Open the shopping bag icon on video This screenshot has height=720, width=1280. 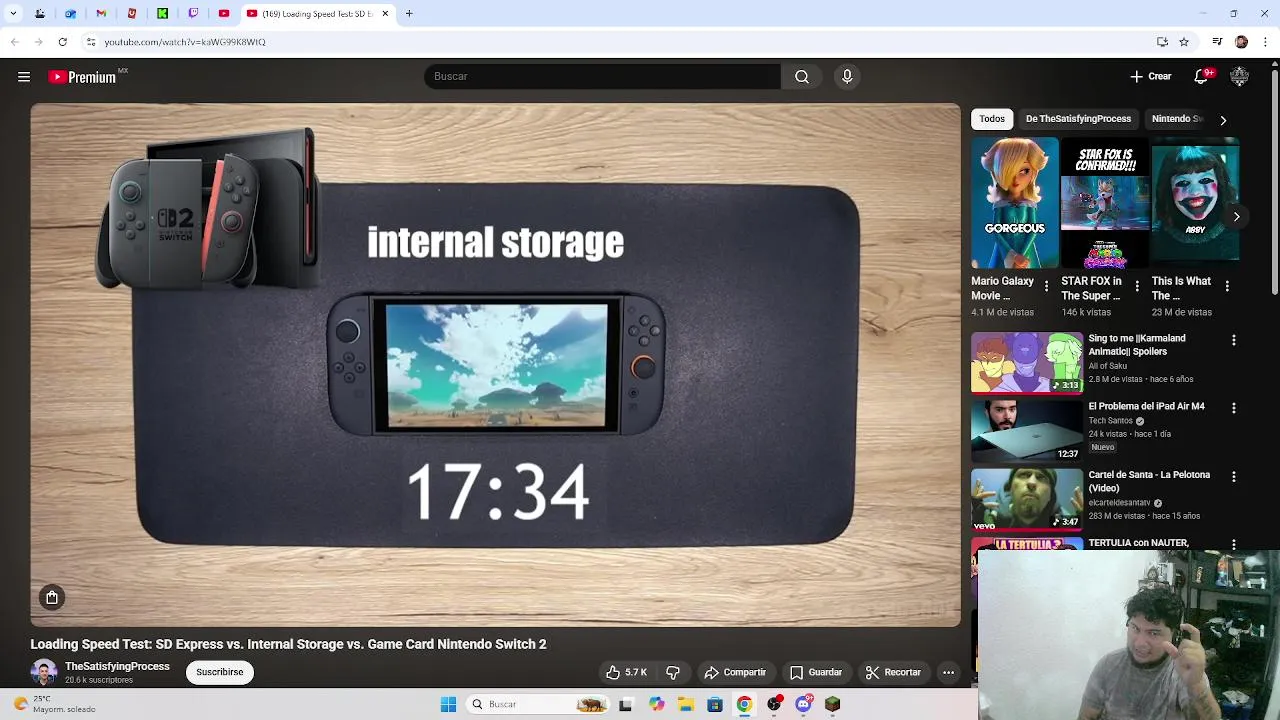52,597
